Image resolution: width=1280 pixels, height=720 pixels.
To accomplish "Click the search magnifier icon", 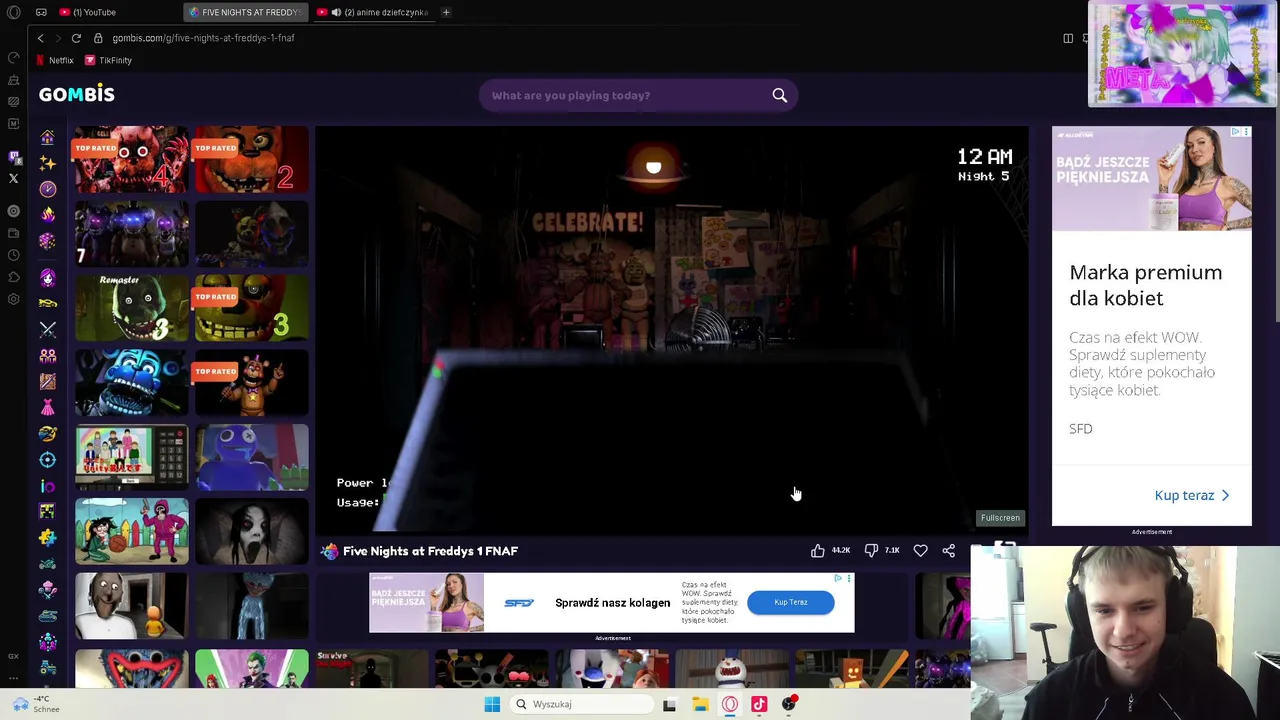I will 779,95.
